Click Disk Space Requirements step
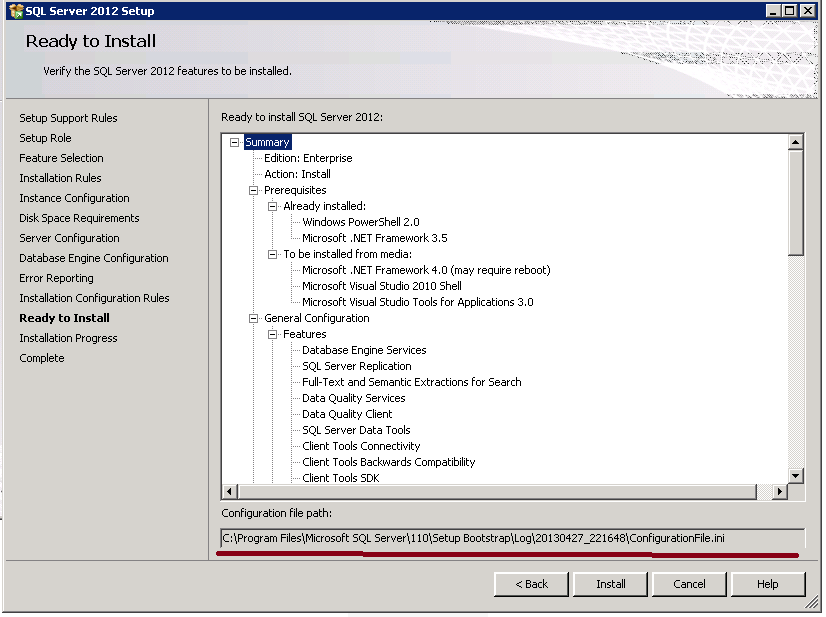826x617 pixels. point(80,218)
